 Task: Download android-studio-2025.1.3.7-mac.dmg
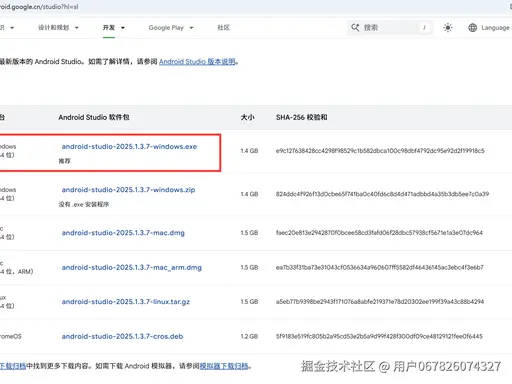[123, 233]
